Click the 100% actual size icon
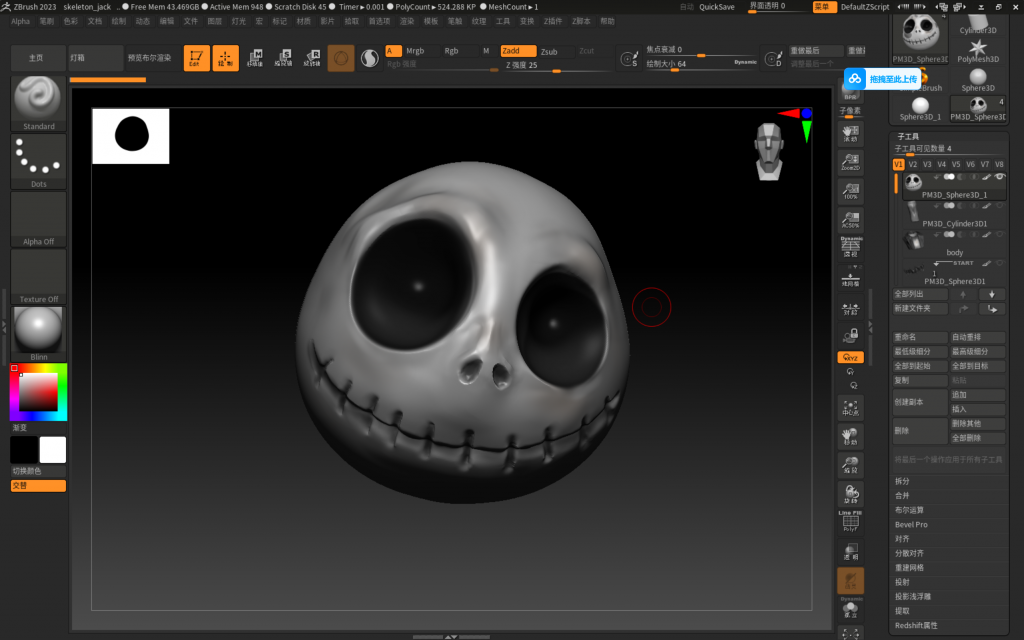Viewport: 1024px width, 640px height. pyautogui.click(x=850, y=191)
